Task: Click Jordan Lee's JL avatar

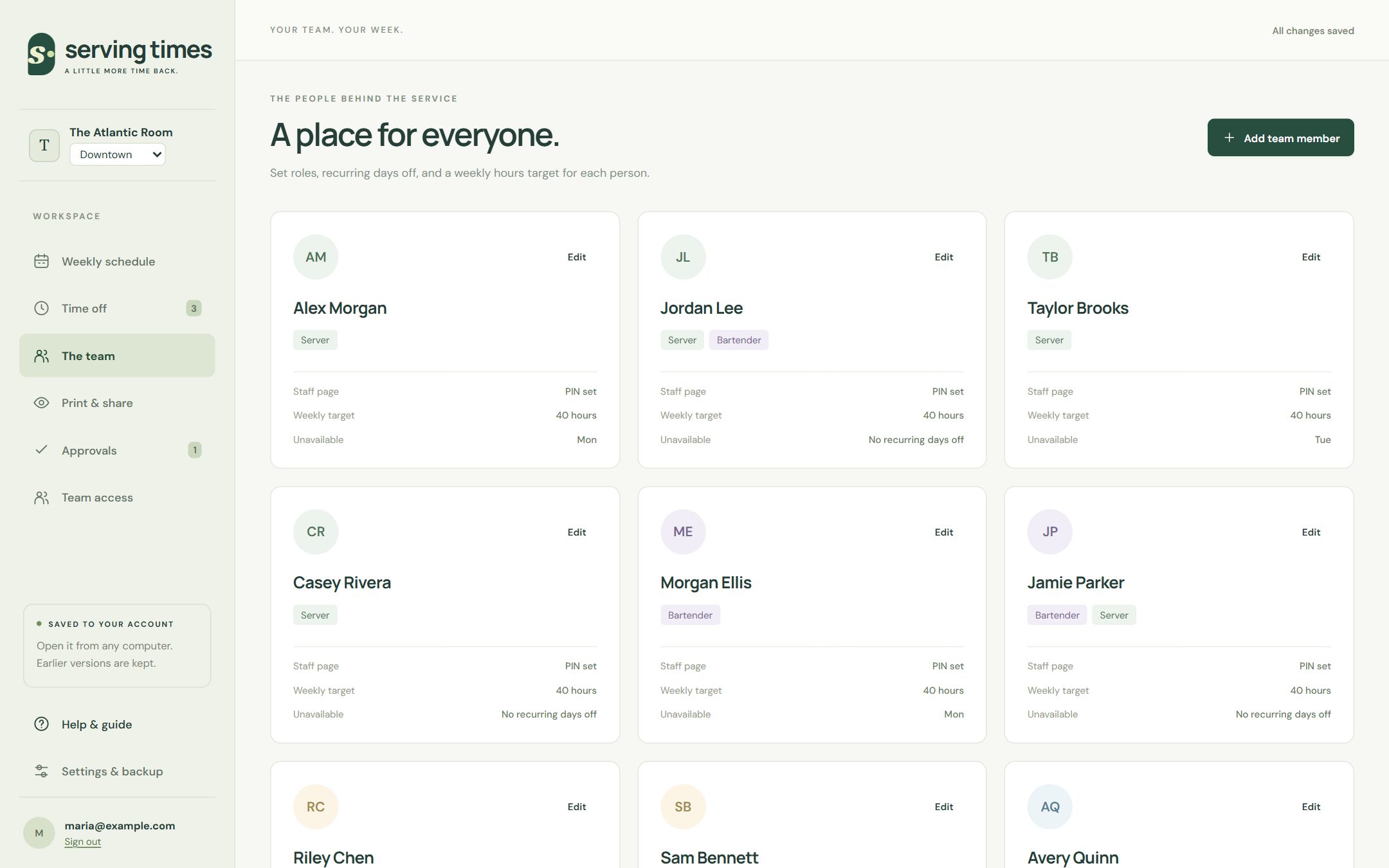Action: click(683, 257)
